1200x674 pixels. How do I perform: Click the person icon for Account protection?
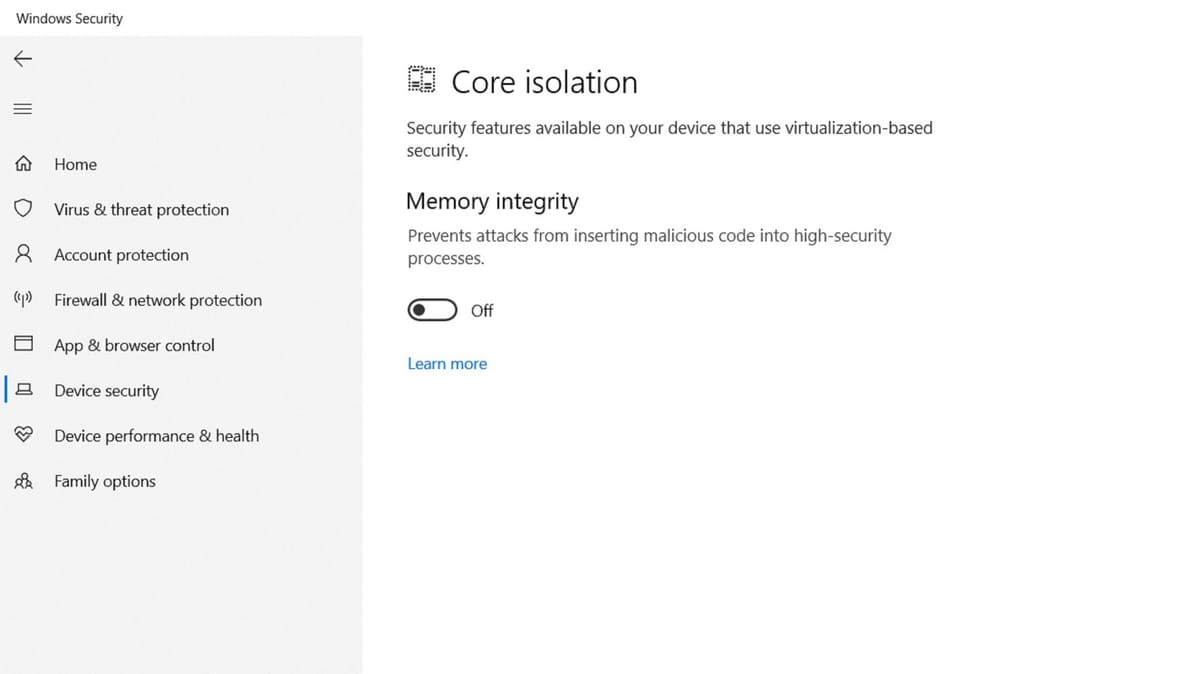(23, 254)
